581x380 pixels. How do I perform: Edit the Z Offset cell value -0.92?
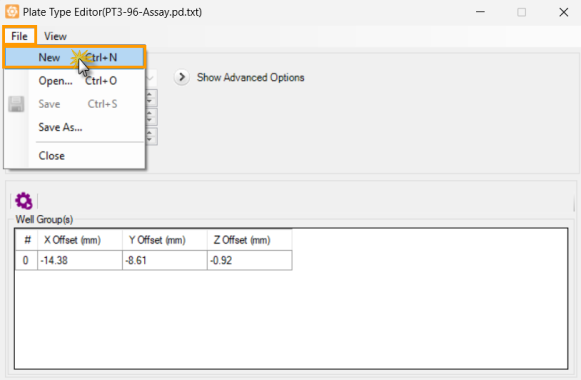tap(249, 260)
